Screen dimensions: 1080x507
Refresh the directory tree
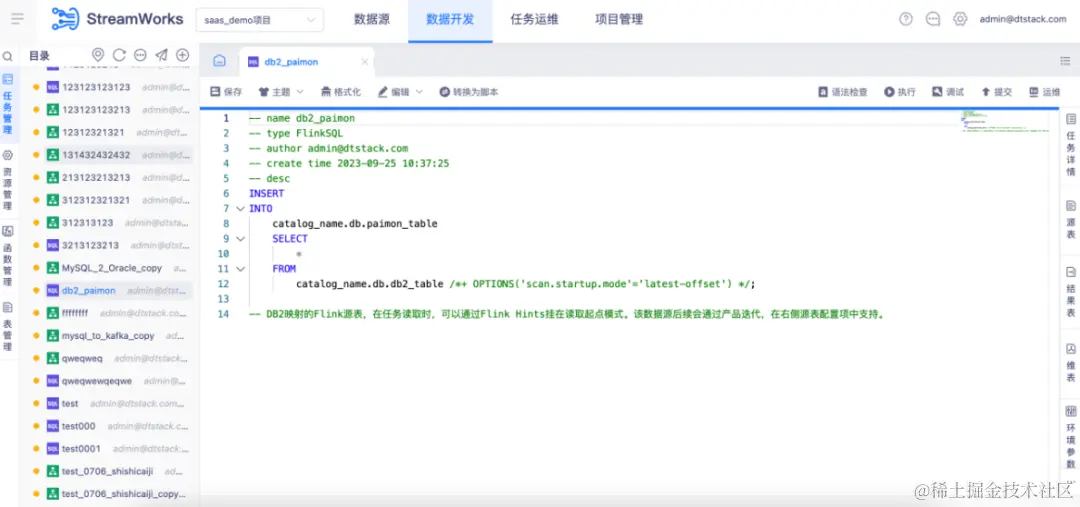click(x=119, y=55)
